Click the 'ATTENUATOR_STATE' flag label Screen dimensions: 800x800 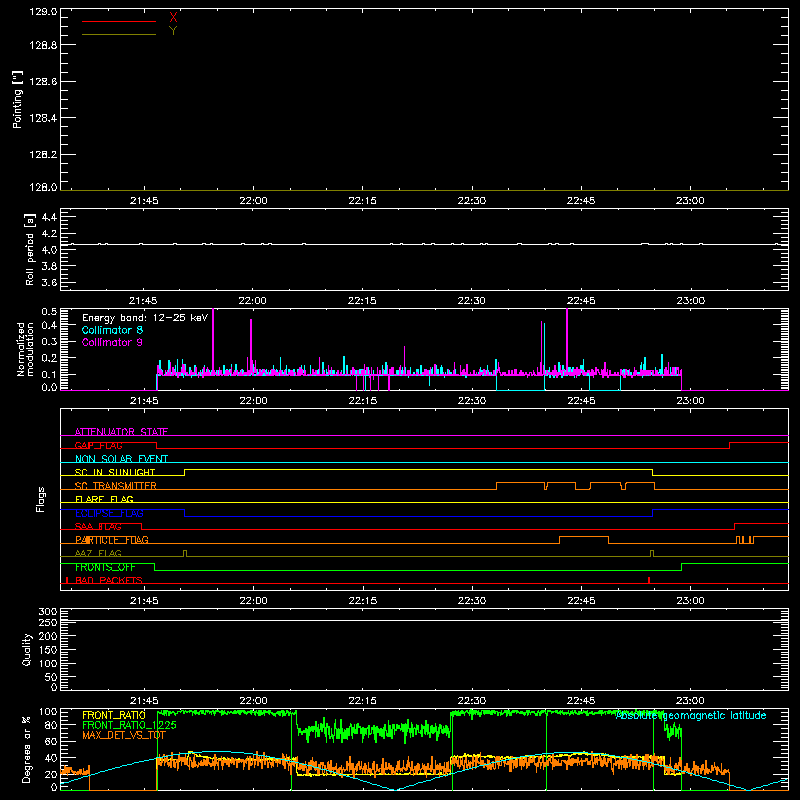pos(121,432)
